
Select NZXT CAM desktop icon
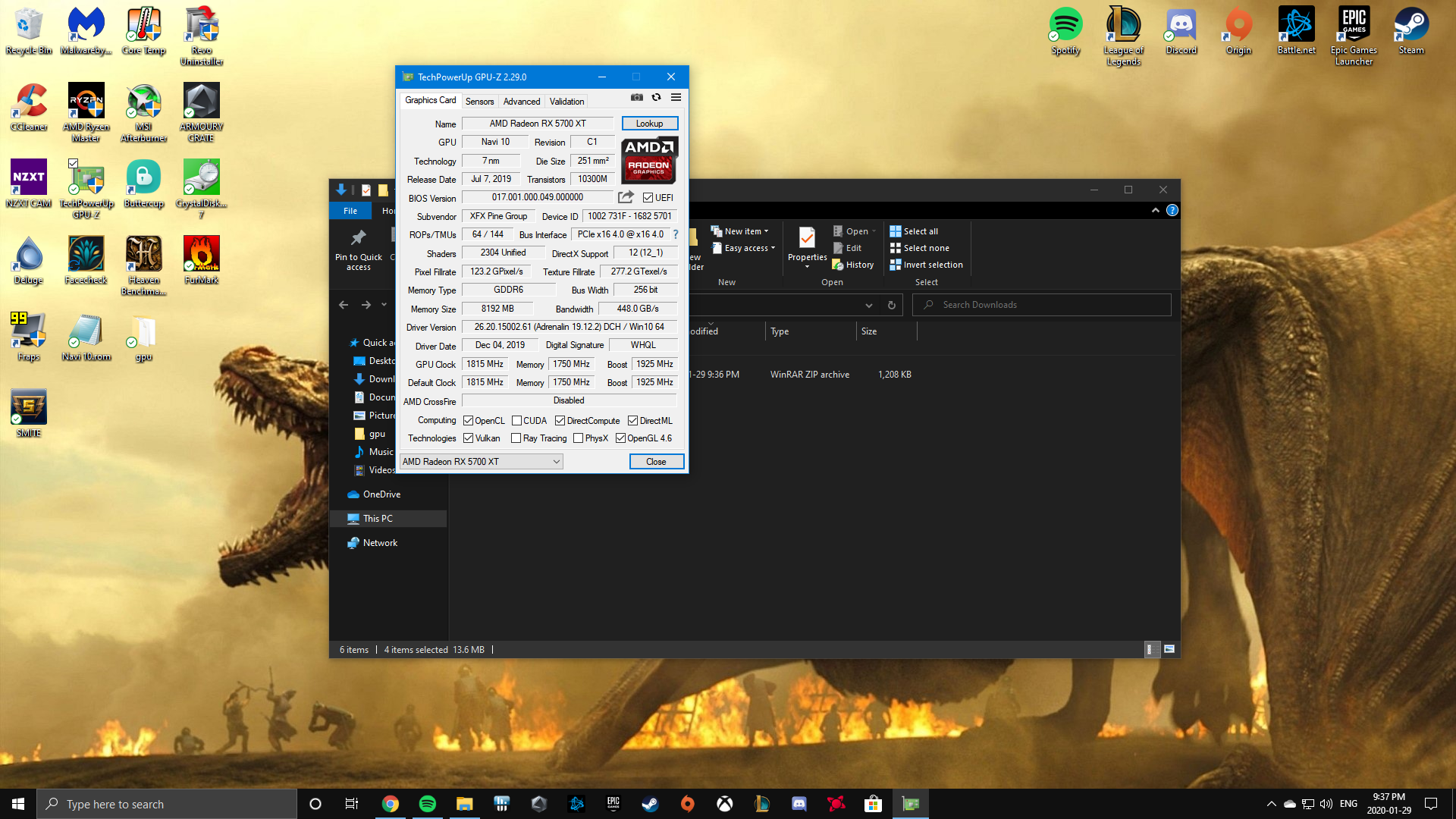(x=29, y=184)
